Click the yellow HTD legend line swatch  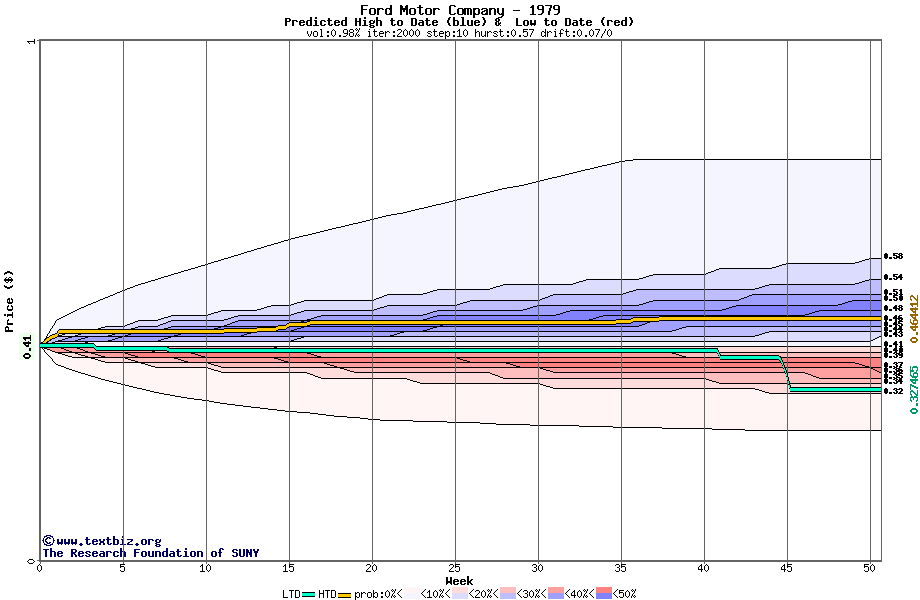coord(344,595)
